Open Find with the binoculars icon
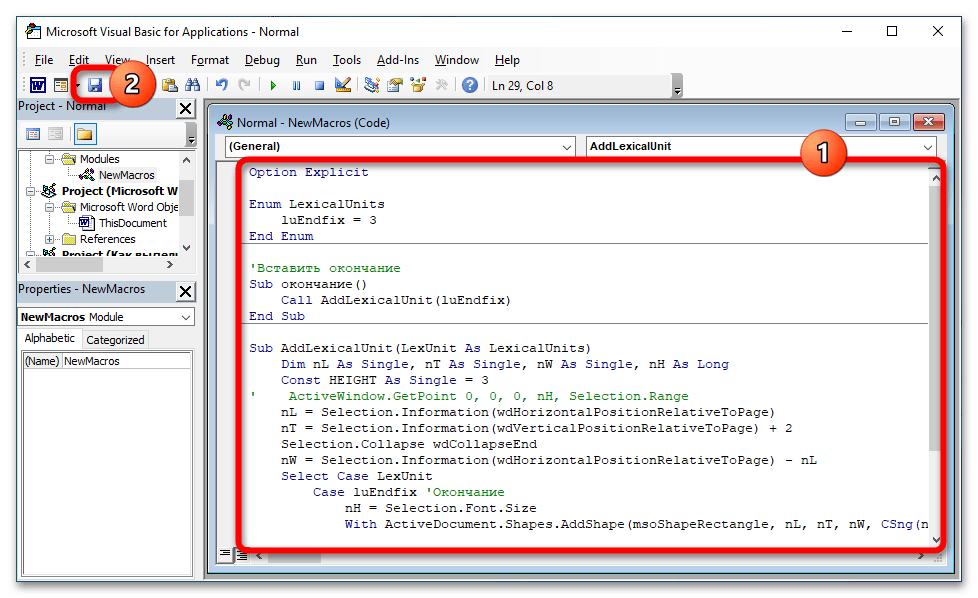This screenshot has width=978, height=598. [193, 85]
